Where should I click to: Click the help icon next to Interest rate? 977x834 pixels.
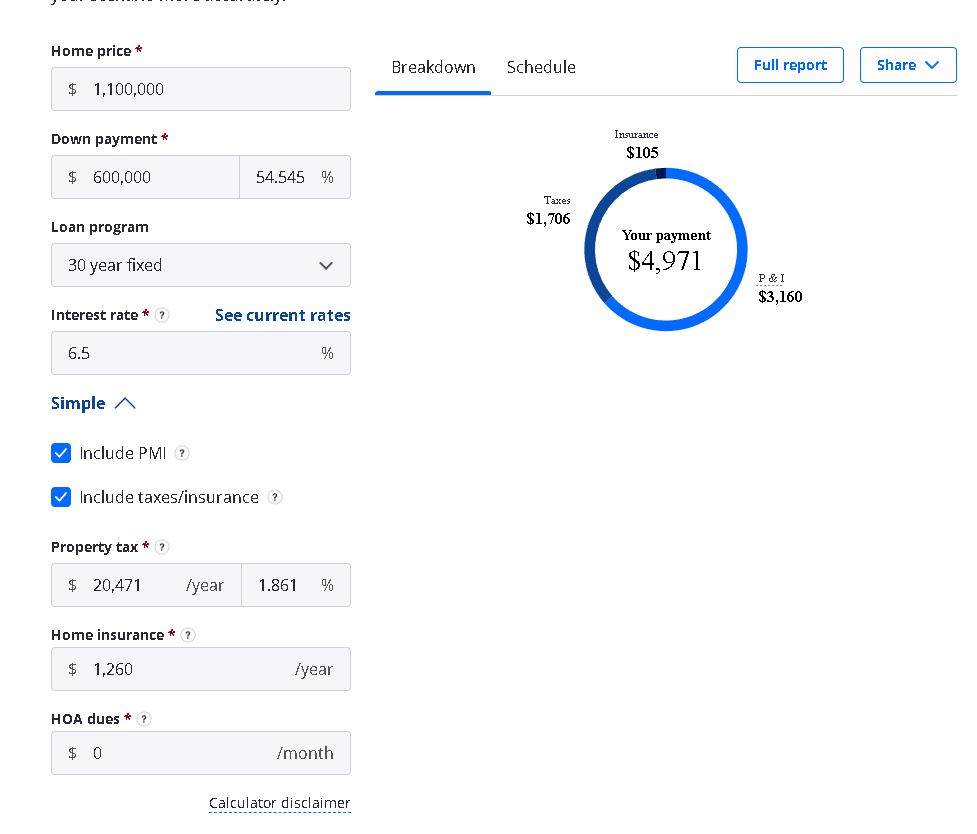click(x=162, y=315)
